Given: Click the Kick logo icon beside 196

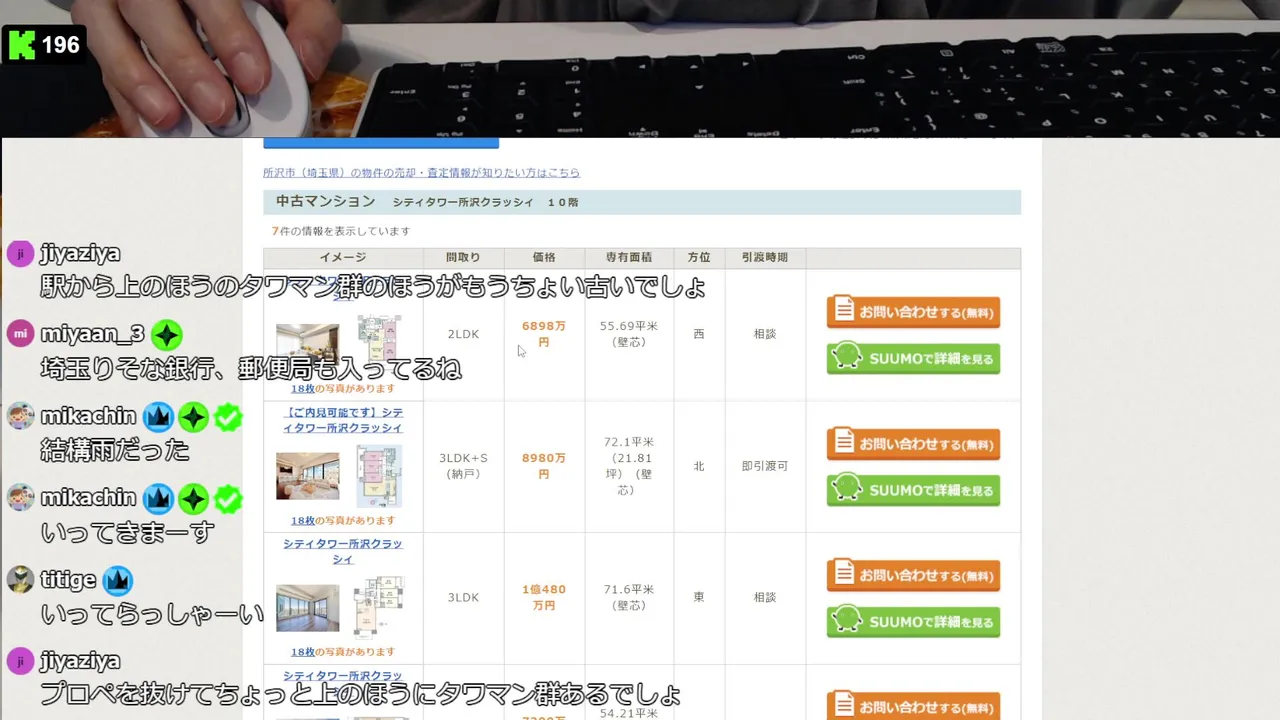Looking at the screenshot, I should (x=21, y=45).
